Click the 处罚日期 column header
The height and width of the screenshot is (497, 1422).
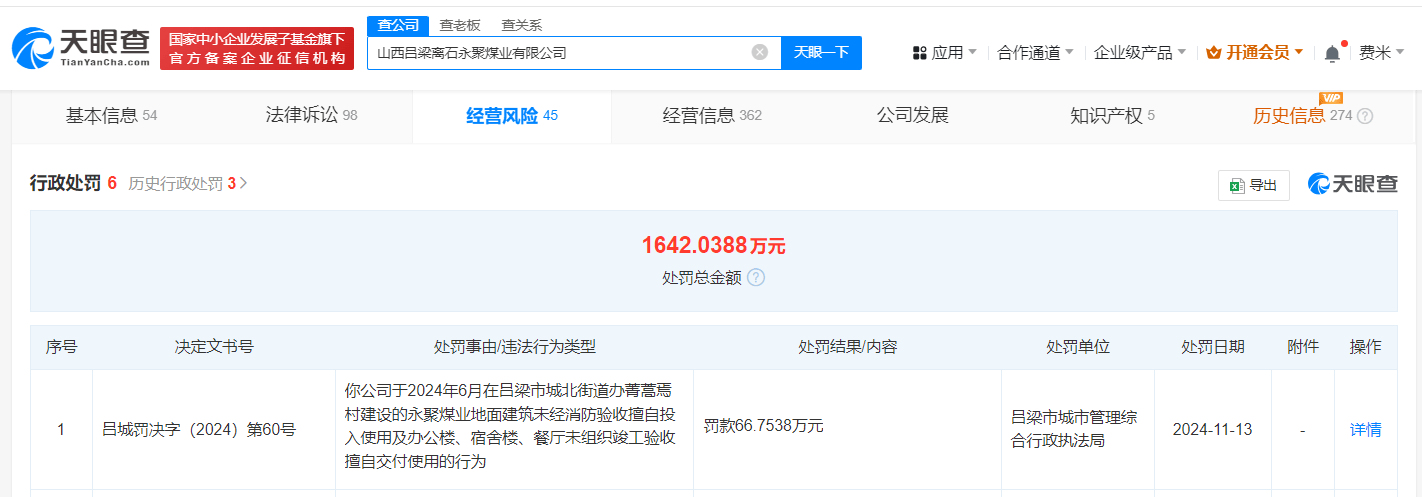pyautogui.click(x=1212, y=347)
